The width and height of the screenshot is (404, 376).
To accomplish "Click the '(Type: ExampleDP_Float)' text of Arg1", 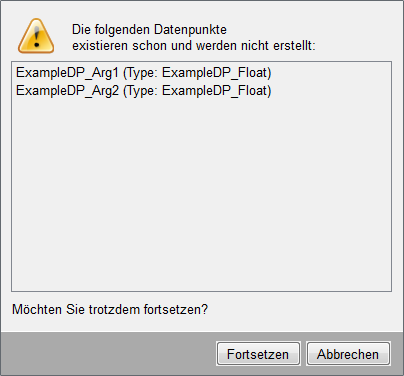I will 197,73.
